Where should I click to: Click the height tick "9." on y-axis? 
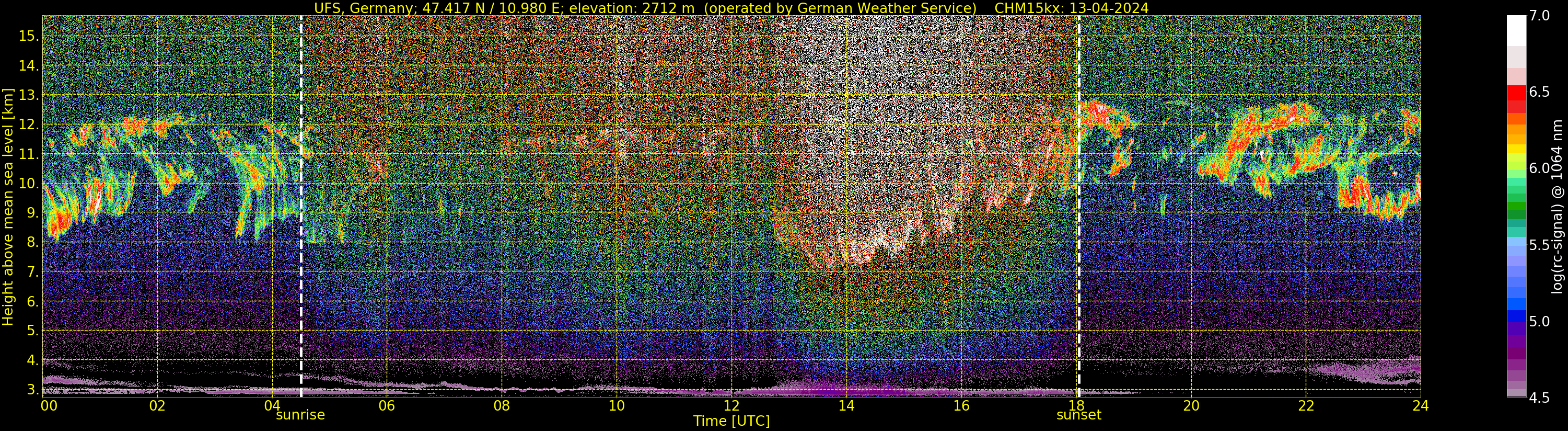click(x=32, y=213)
